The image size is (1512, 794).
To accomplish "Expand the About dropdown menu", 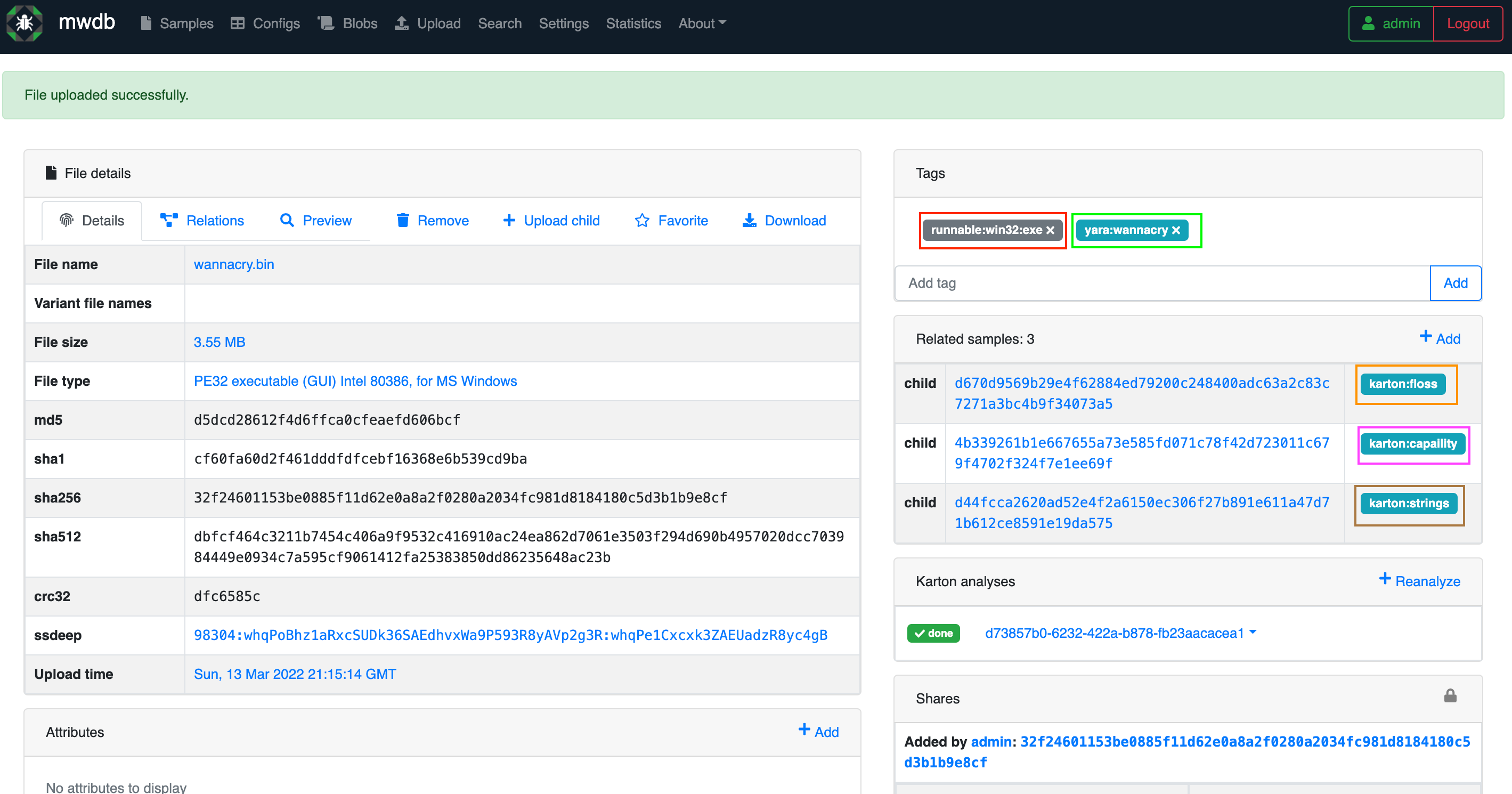I will pyautogui.click(x=702, y=23).
